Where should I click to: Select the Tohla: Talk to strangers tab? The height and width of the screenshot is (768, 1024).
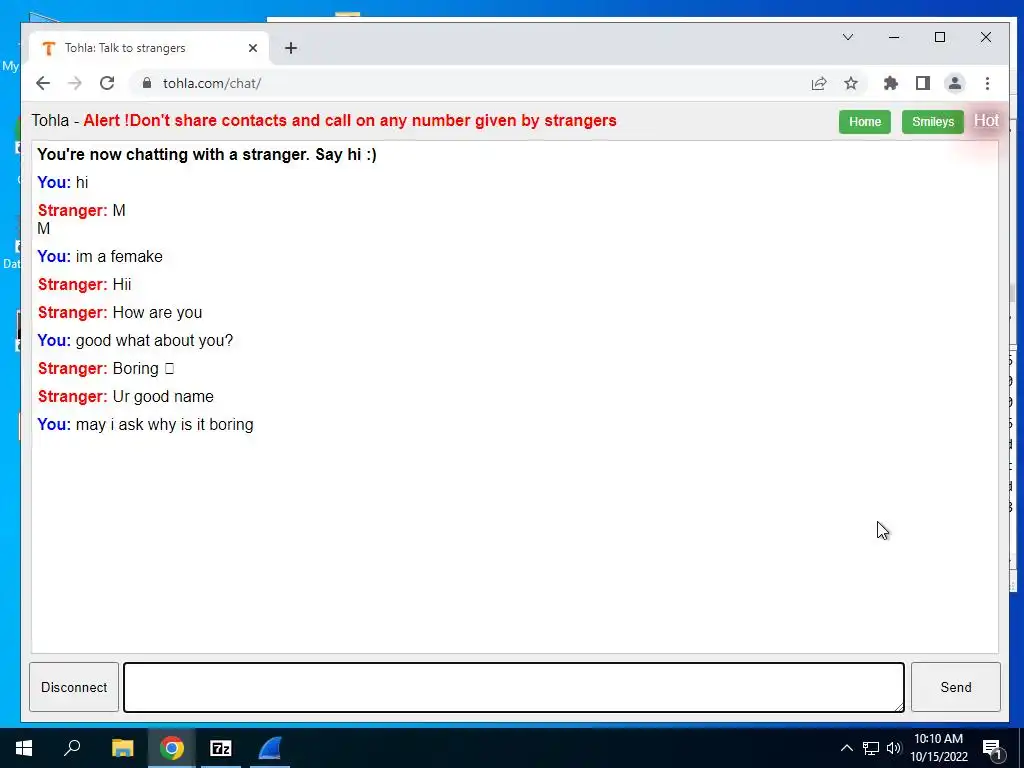pos(149,48)
